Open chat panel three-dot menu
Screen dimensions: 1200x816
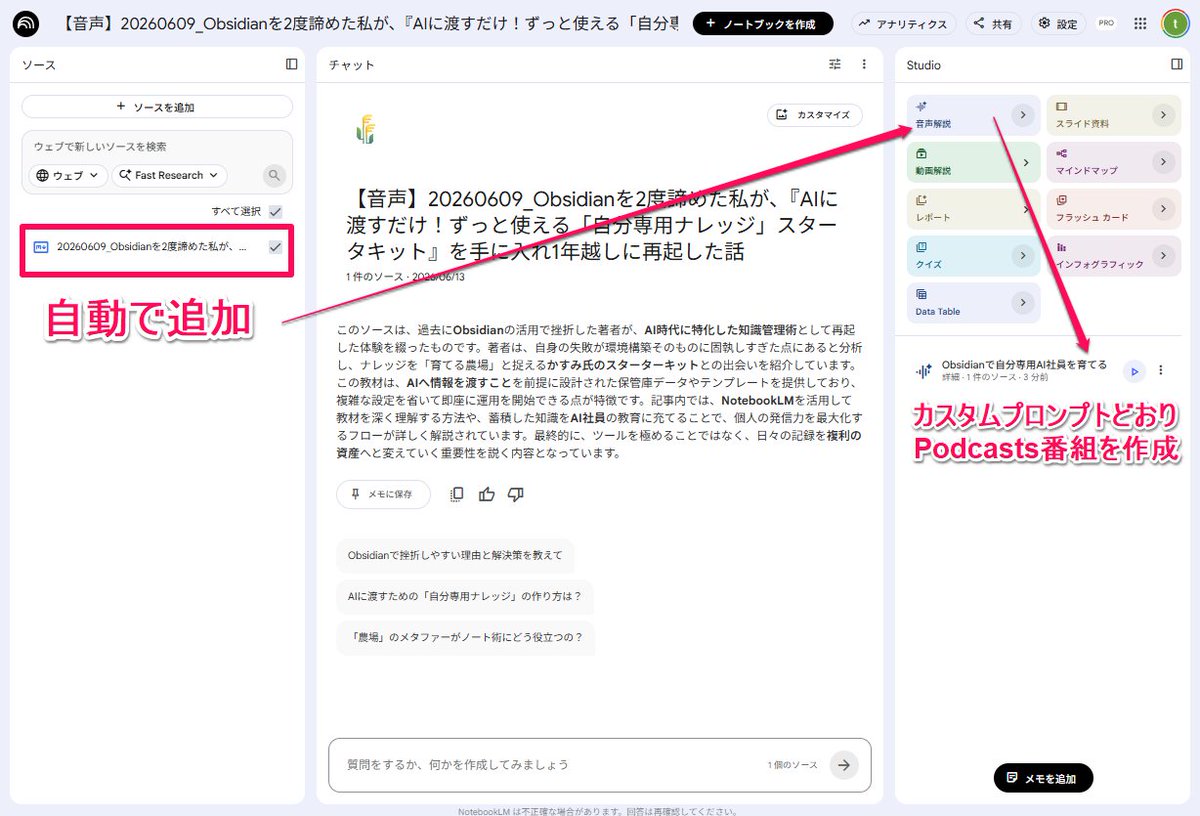pyautogui.click(x=864, y=64)
